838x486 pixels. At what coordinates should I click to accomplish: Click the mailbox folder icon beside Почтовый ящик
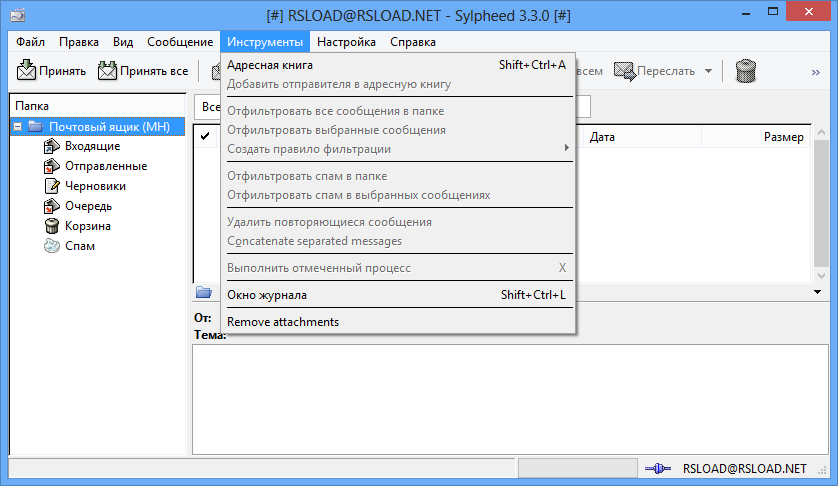[x=35, y=126]
